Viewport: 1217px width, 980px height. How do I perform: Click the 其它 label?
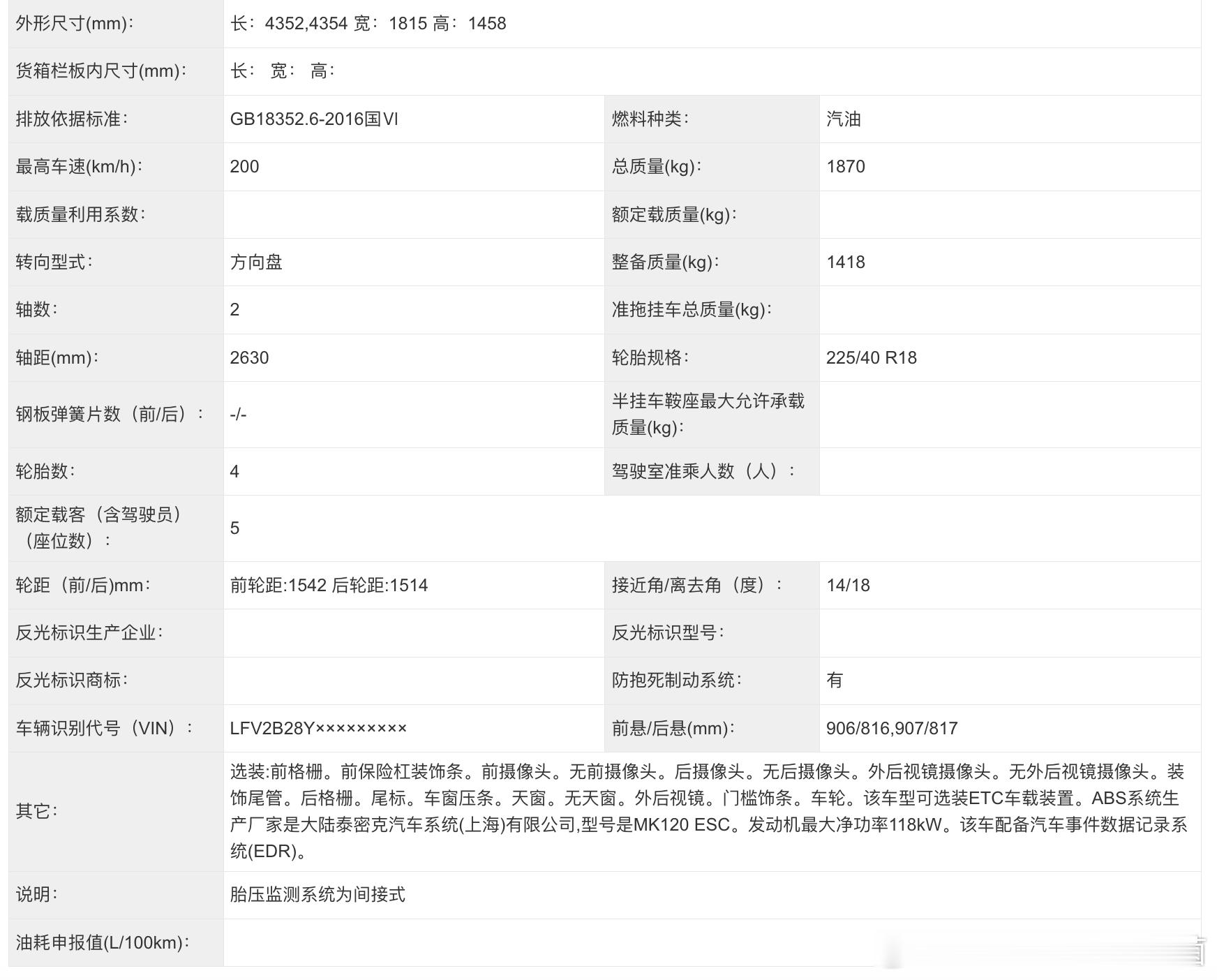37,812
